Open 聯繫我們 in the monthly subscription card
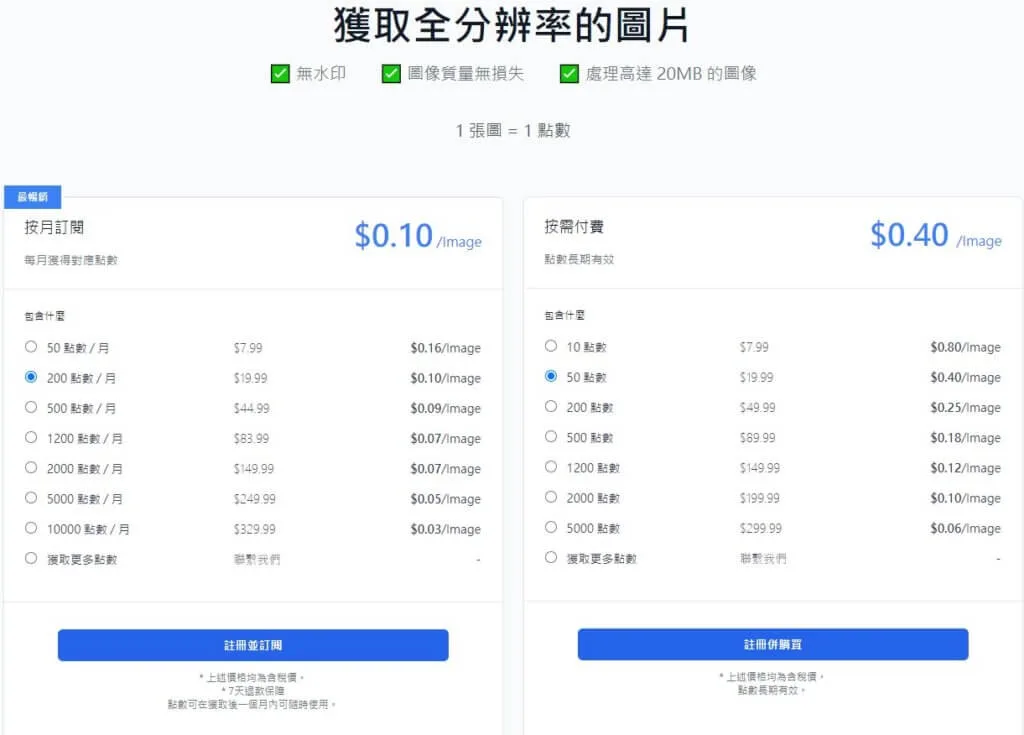 [257, 559]
